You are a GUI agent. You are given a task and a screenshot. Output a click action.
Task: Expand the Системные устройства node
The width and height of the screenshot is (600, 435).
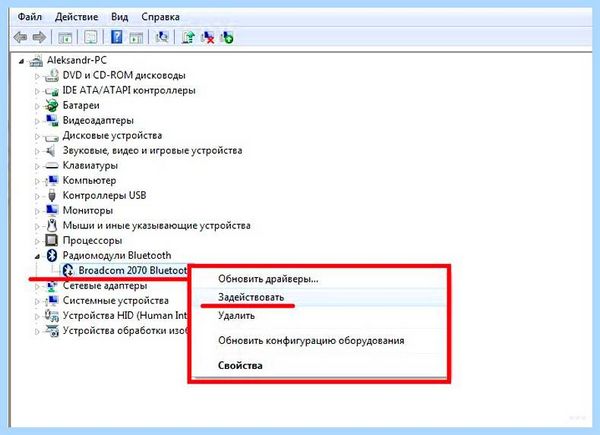click(37, 301)
